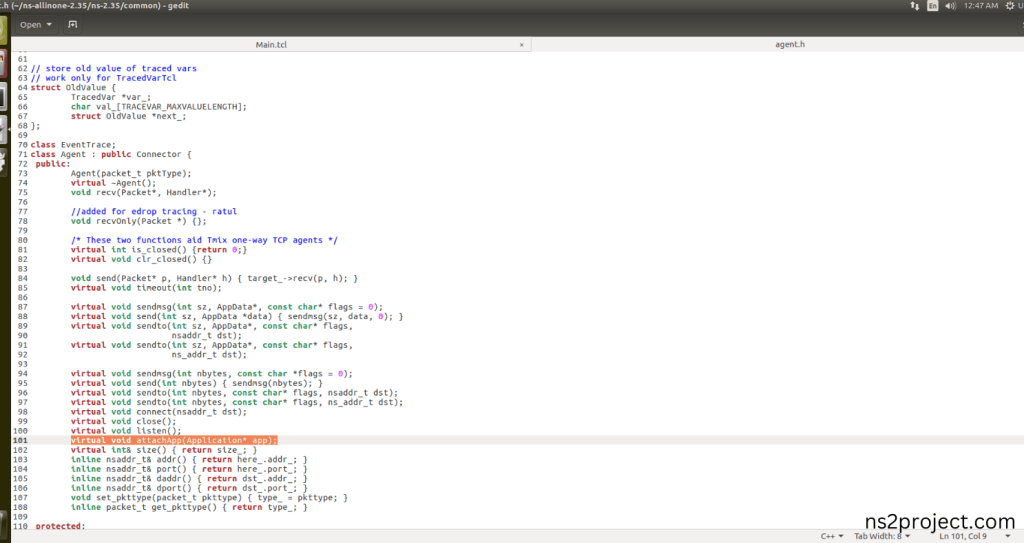This screenshot has width=1024, height=543.
Task: Place cursor in highlighted attachApp line 101
Action: 174,440
